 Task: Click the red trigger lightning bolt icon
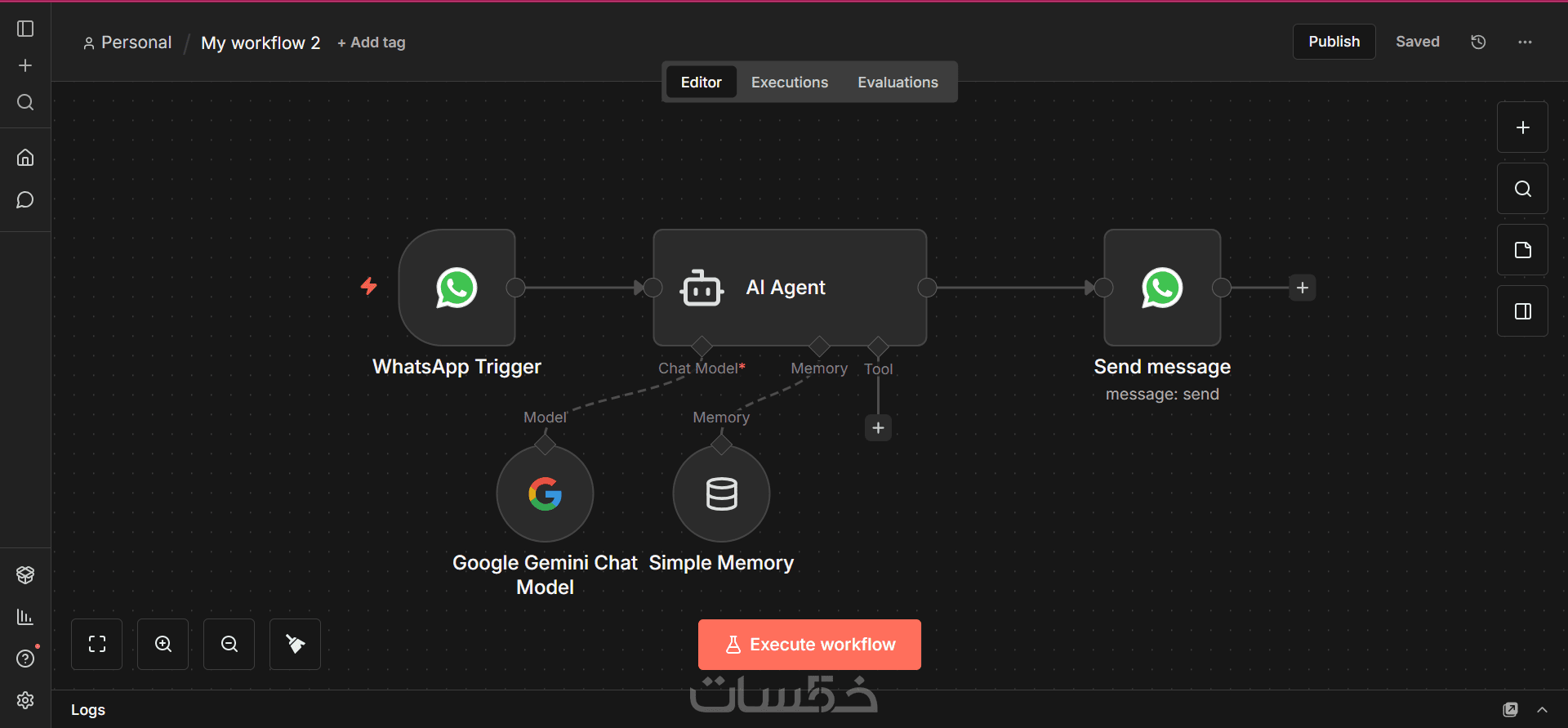[369, 286]
